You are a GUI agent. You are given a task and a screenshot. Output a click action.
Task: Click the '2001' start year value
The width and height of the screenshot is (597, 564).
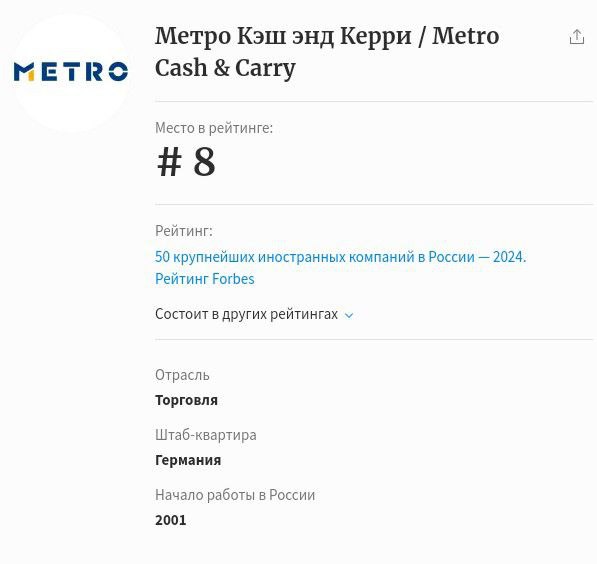pos(171,520)
